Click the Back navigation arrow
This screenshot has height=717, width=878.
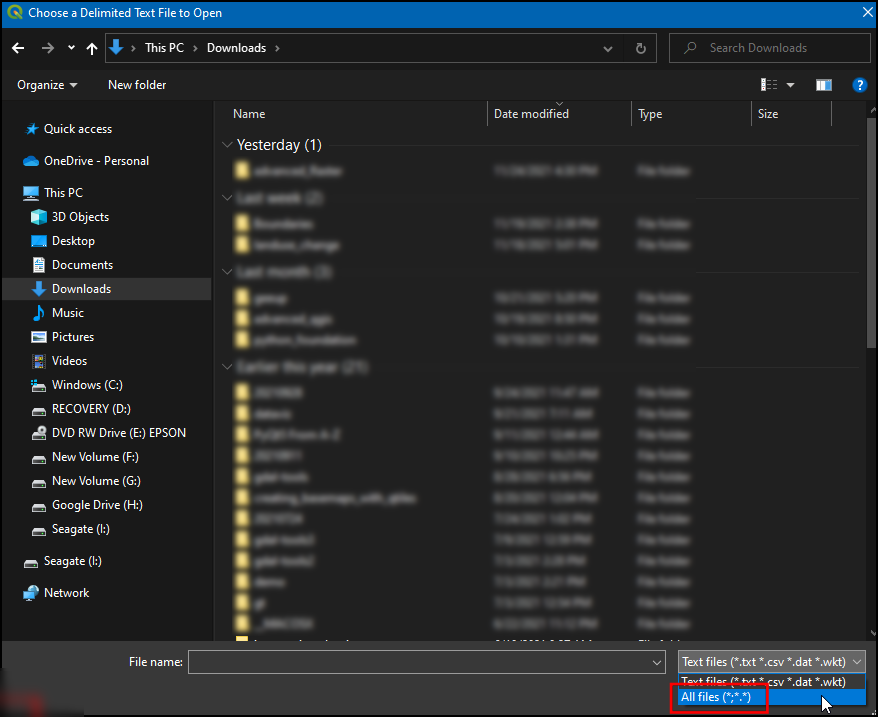click(18, 48)
